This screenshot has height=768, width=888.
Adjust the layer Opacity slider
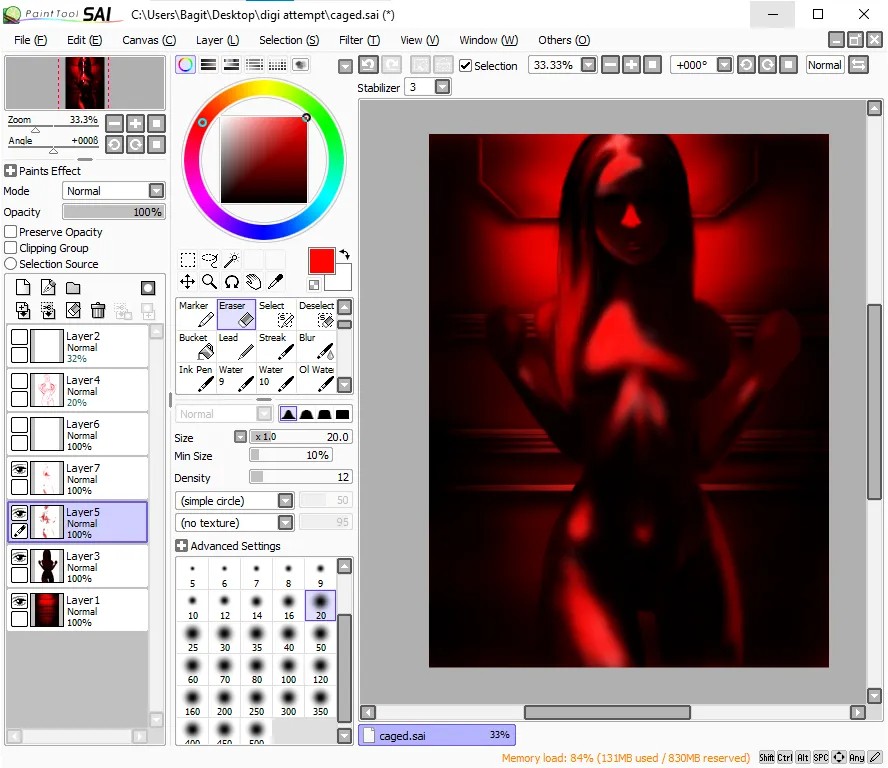click(114, 212)
